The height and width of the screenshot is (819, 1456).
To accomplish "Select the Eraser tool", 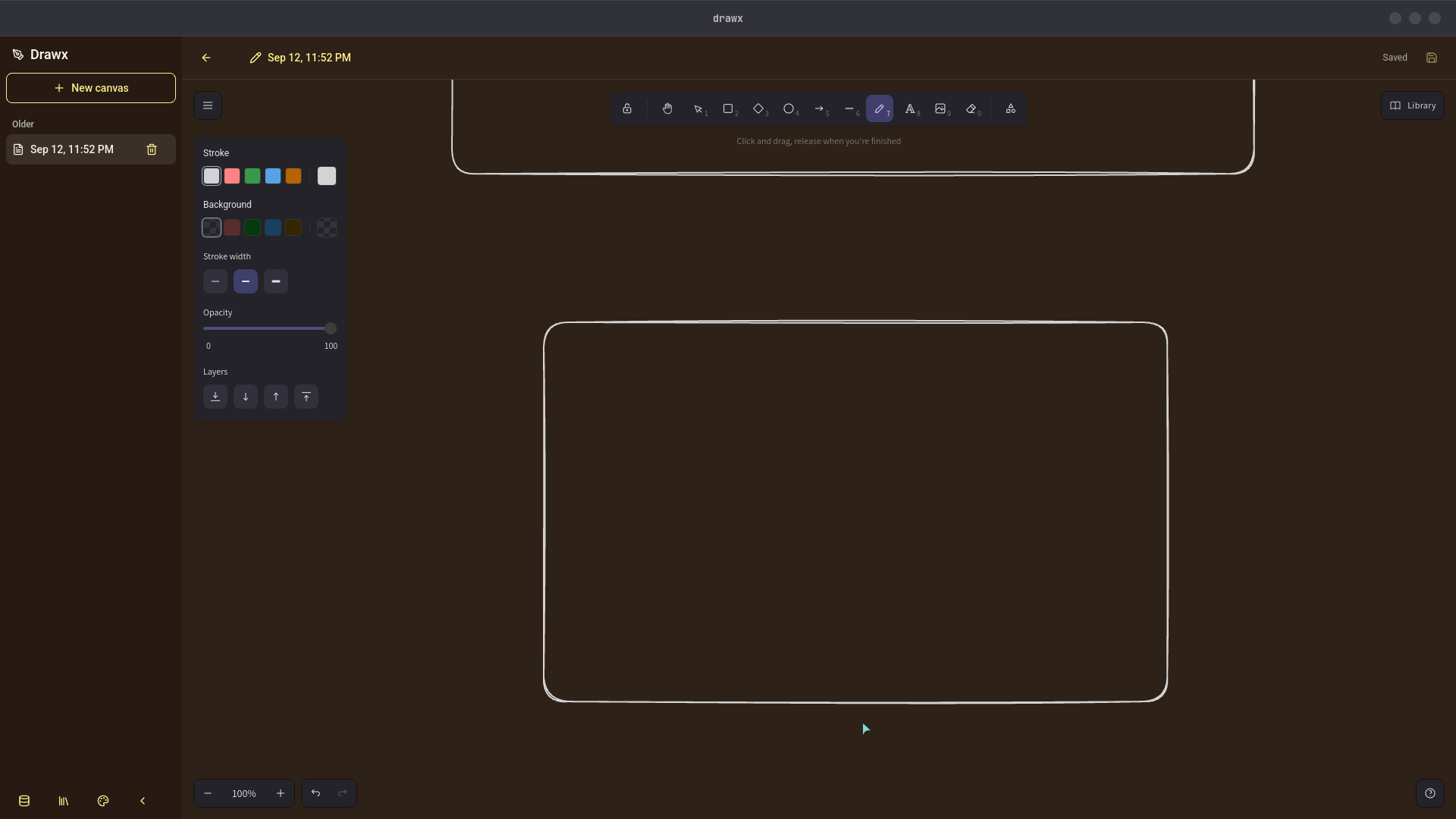I will [971, 108].
